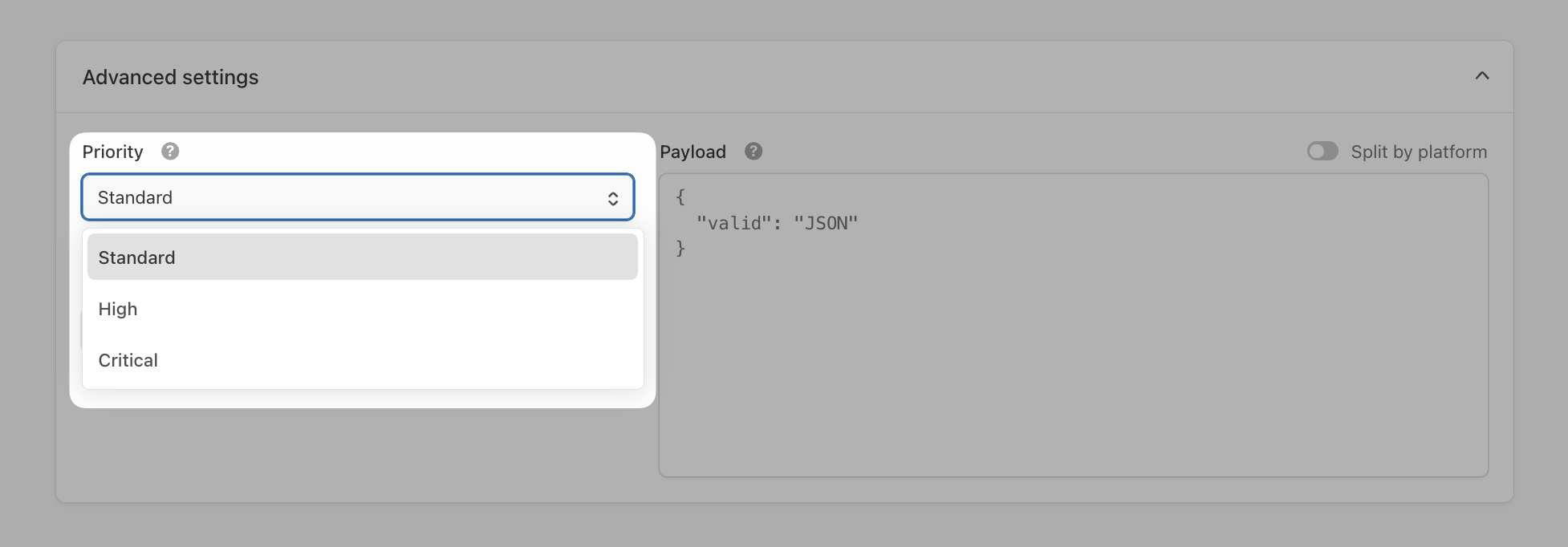Collapse the Advanced settings section chevron
This screenshot has width=1568, height=547.
pos(1481,76)
